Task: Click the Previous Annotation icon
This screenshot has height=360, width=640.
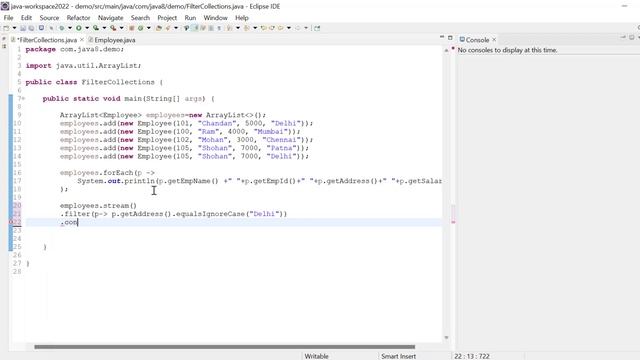Action: coord(247,28)
